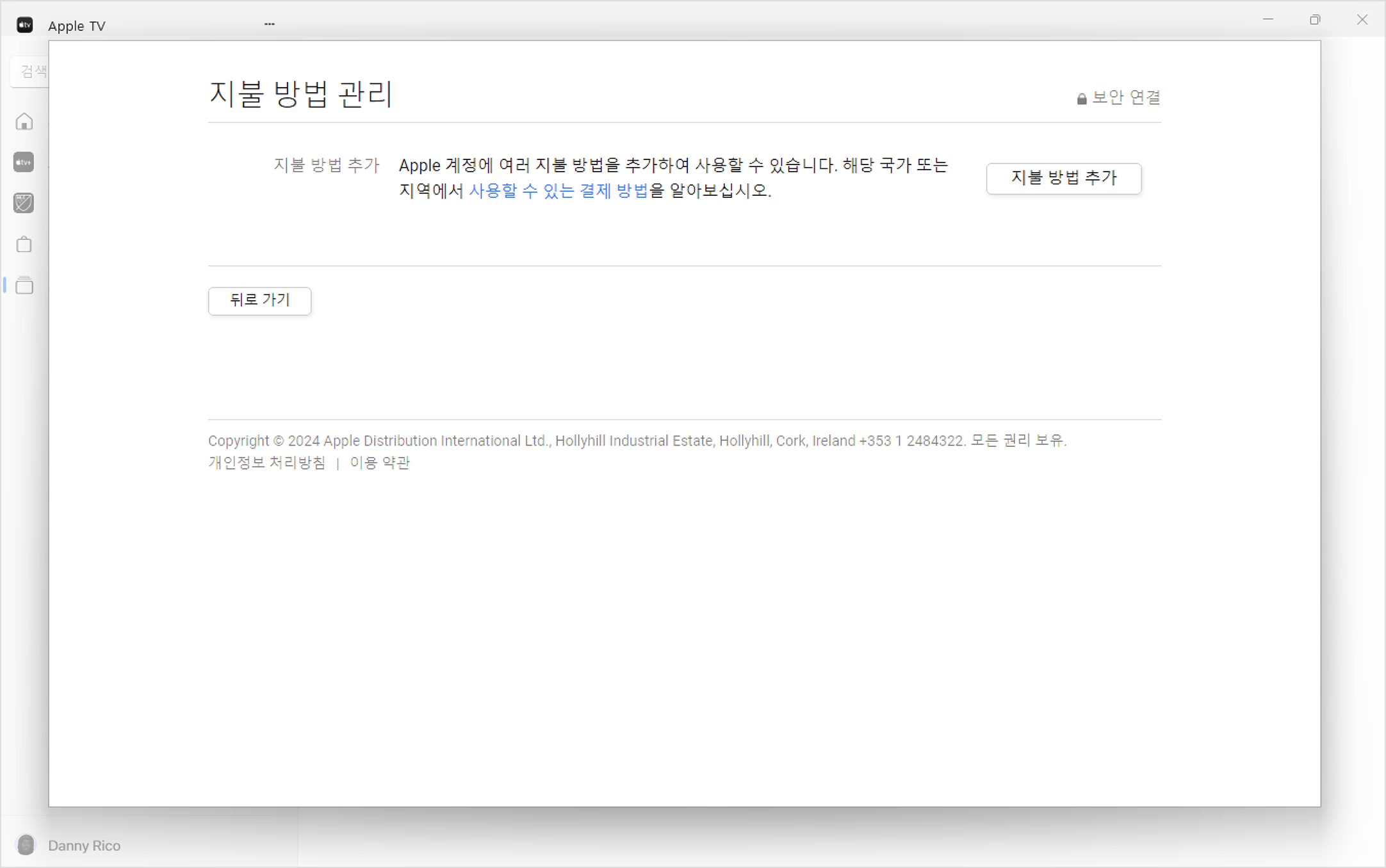This screenshot has height=868, width=1386.
Task: Click the Danny Rico profile avatar
Action: pyautogui.click(x=26, y=845)
